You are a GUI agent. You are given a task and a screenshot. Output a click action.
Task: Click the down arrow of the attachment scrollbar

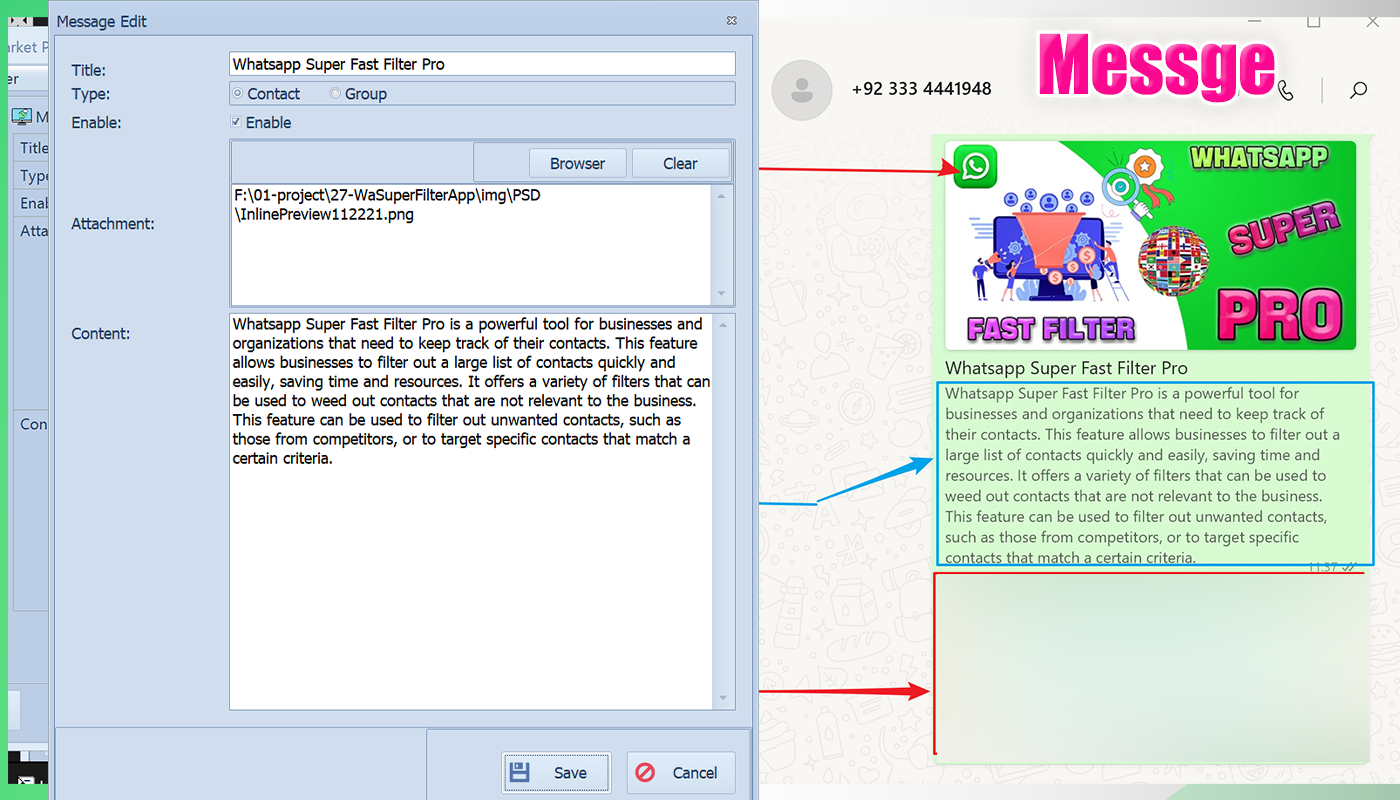tap(723, 294)
